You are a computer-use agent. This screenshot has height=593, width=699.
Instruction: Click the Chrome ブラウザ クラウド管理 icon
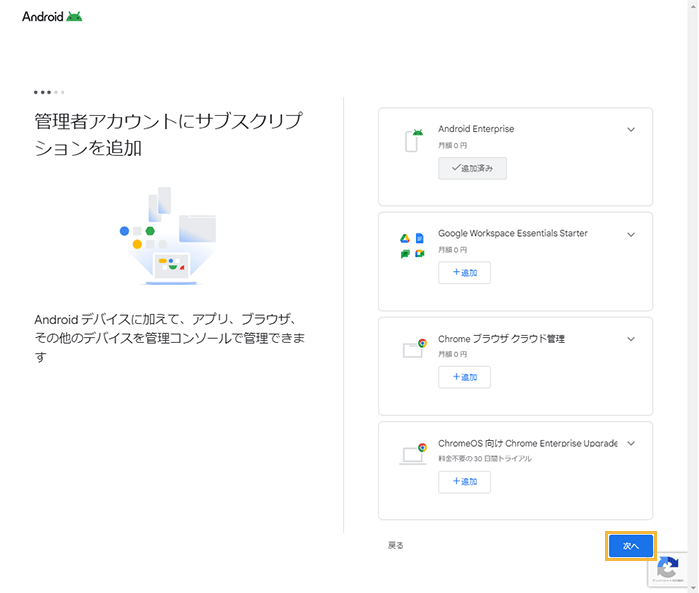click(415, 348)
